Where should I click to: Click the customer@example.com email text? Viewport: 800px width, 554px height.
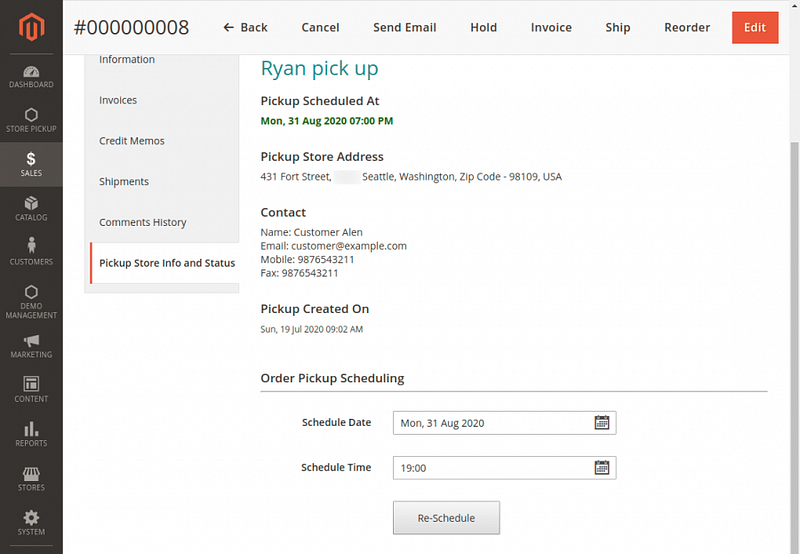click(349, 246)
